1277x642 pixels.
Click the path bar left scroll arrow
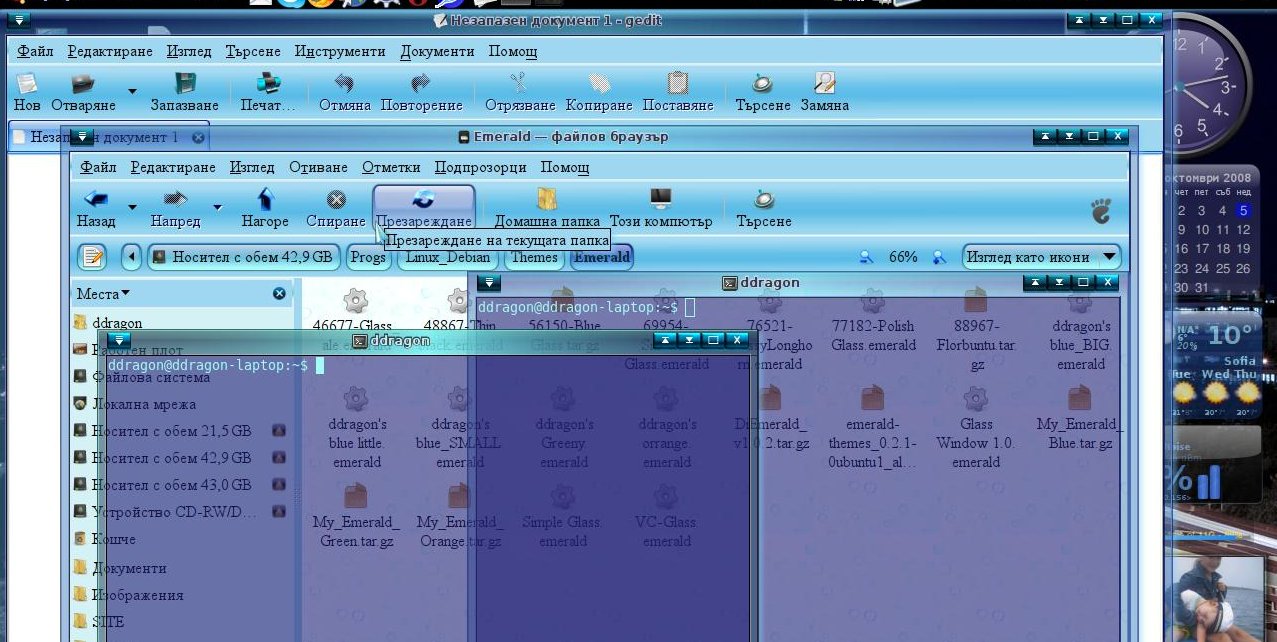point(131,257)
